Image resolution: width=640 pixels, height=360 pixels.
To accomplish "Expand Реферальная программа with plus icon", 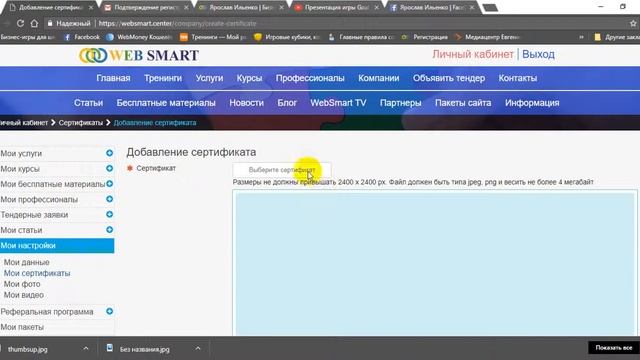I will [x=109, y=311].
